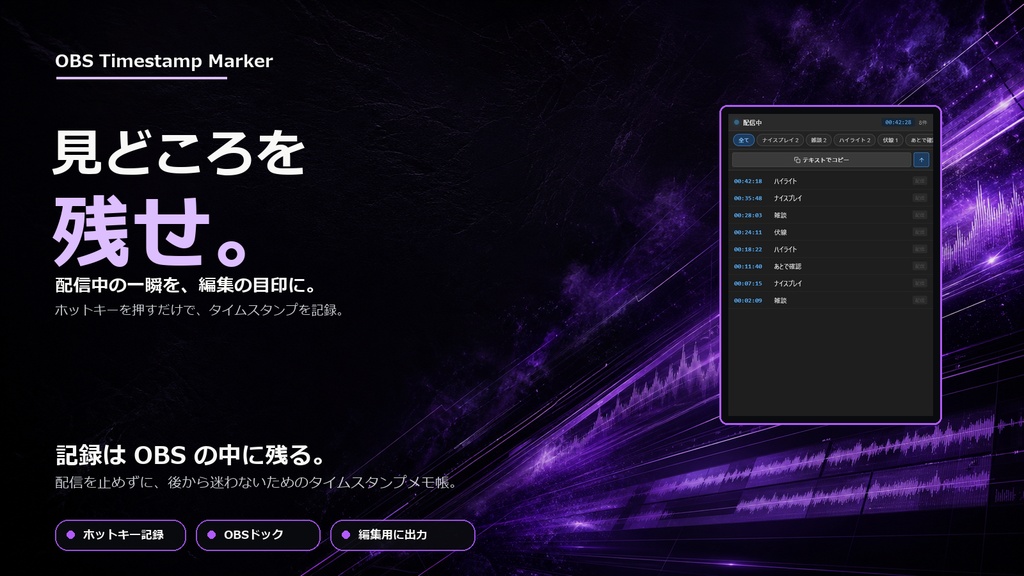Click the large purple 残せ。 headline

pyautogui.click(x=152, y=231)
